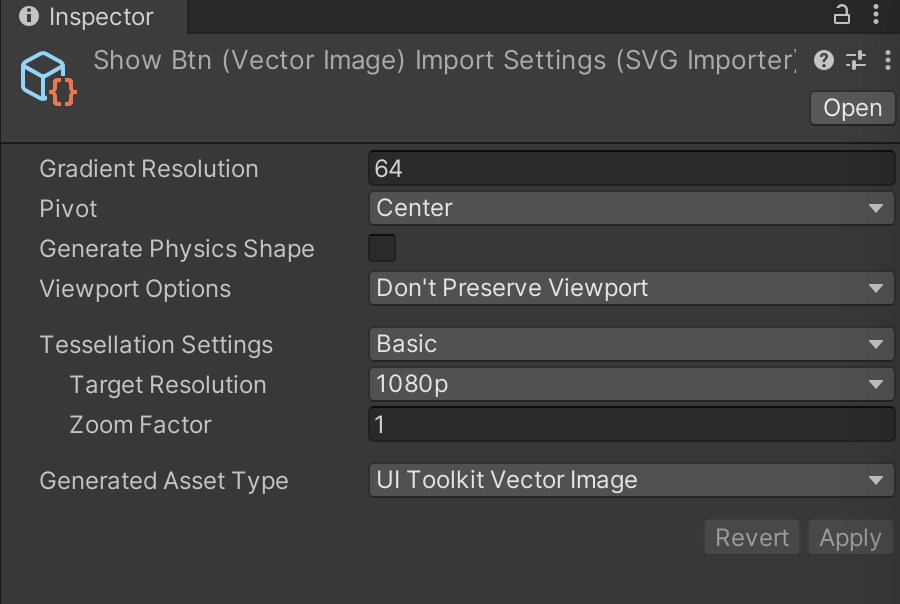The width and height of the screenshot is (900, 604).
Task: Expand Viewport Options dropdown
Action: [630, 288]
